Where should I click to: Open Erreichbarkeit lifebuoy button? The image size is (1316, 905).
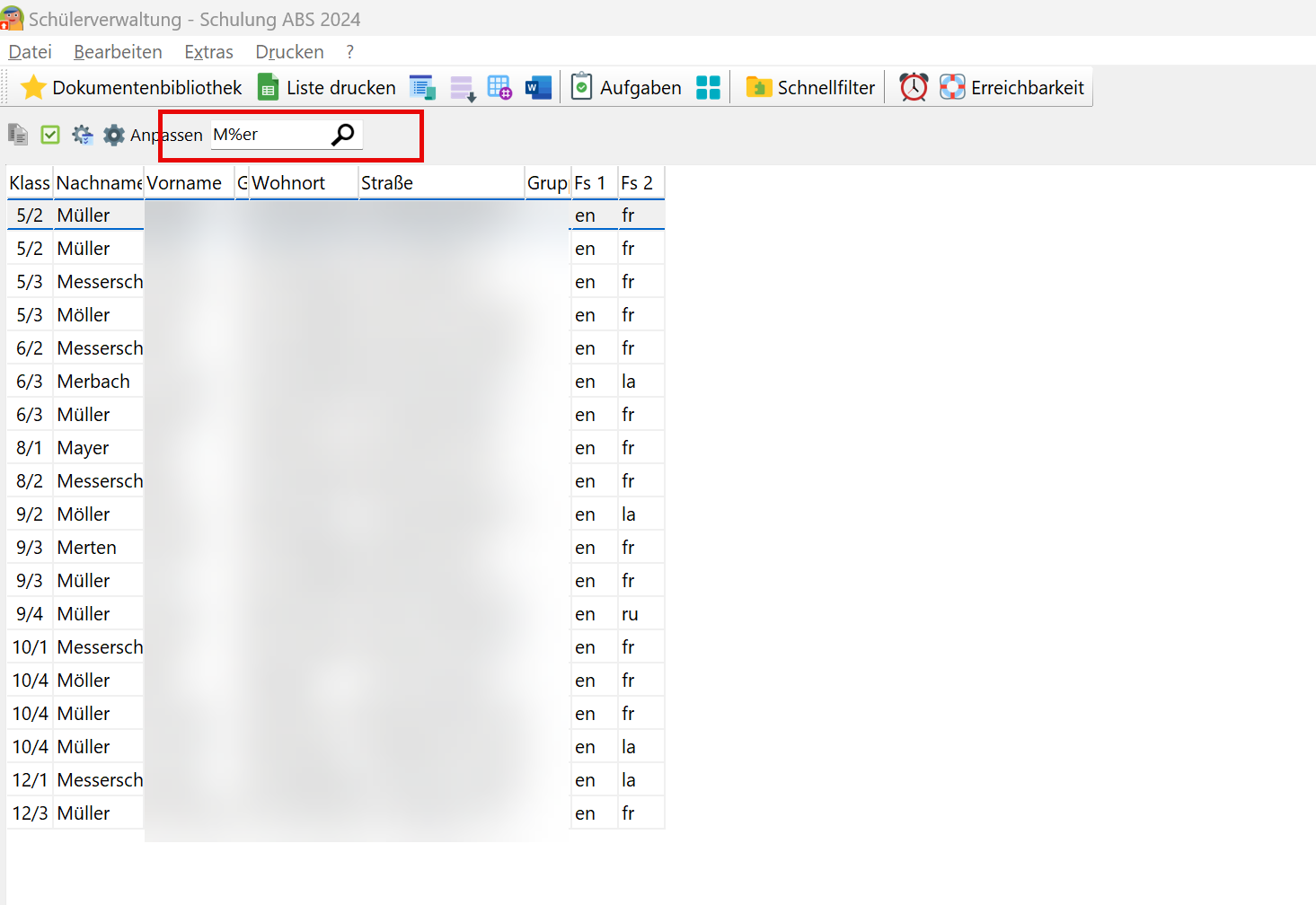coord(1012,87)
